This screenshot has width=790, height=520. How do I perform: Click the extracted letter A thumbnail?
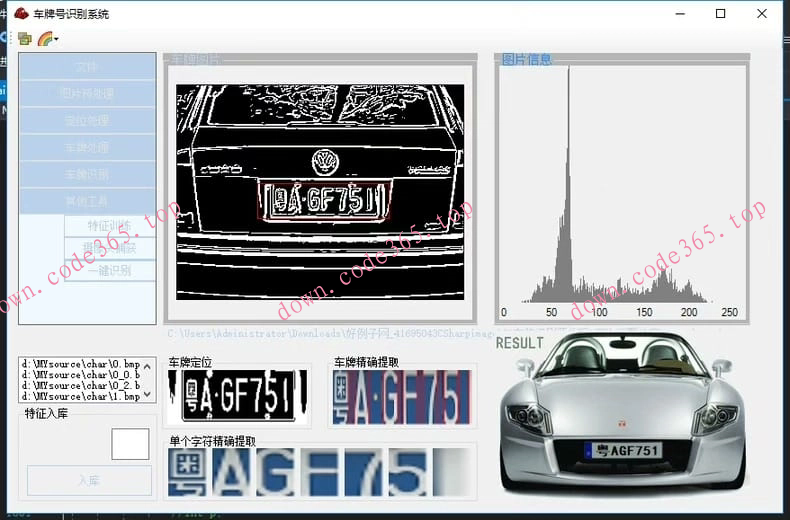(231, 473)
